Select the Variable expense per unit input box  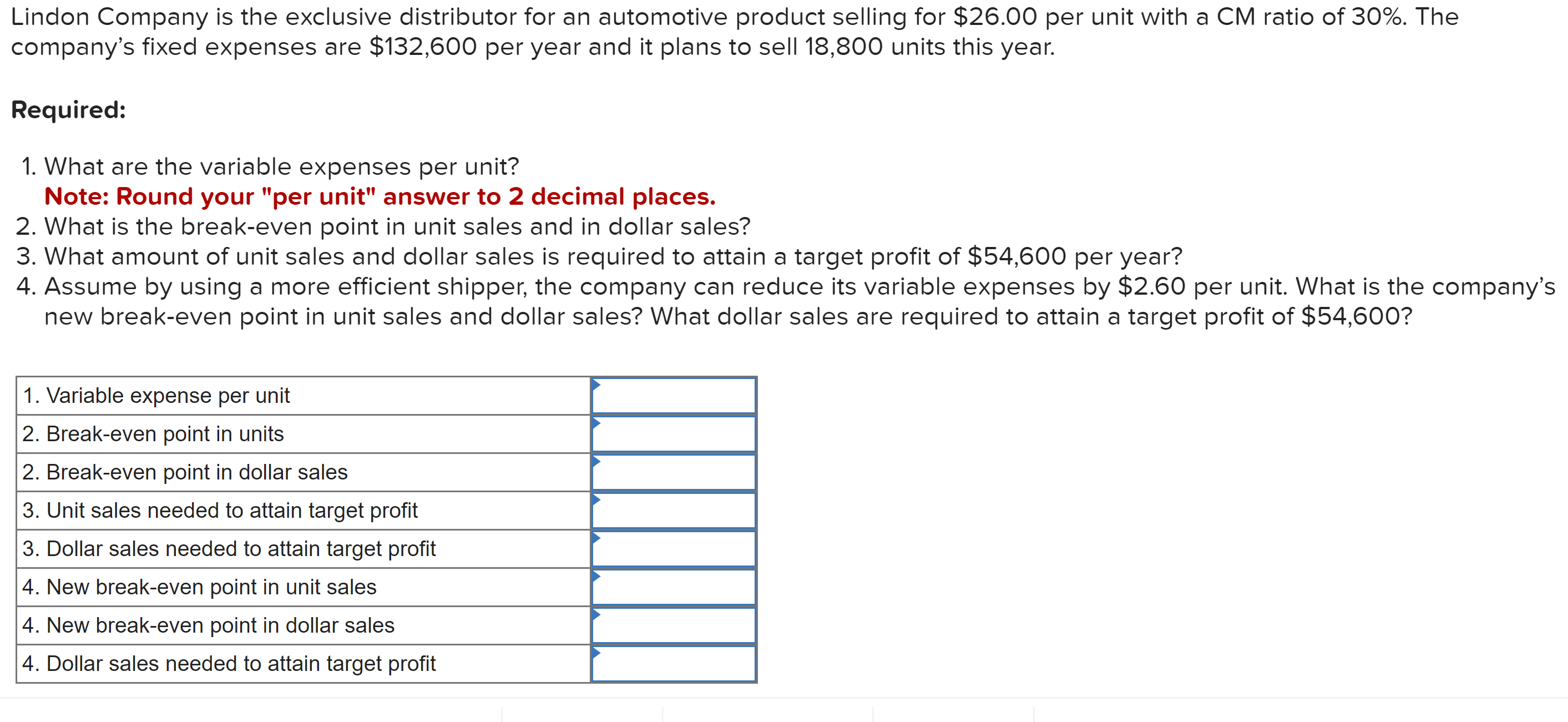click(x=672, y=396)
